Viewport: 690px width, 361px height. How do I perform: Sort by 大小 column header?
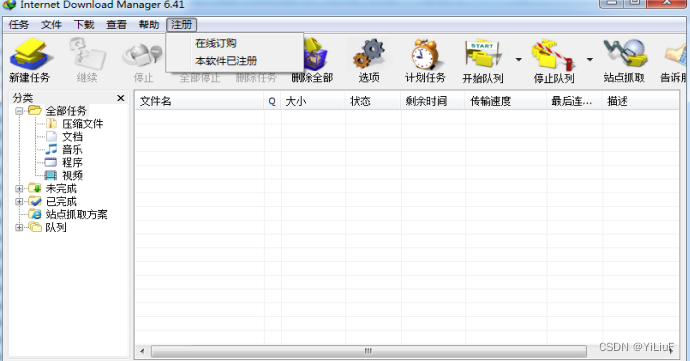(313, 101)
